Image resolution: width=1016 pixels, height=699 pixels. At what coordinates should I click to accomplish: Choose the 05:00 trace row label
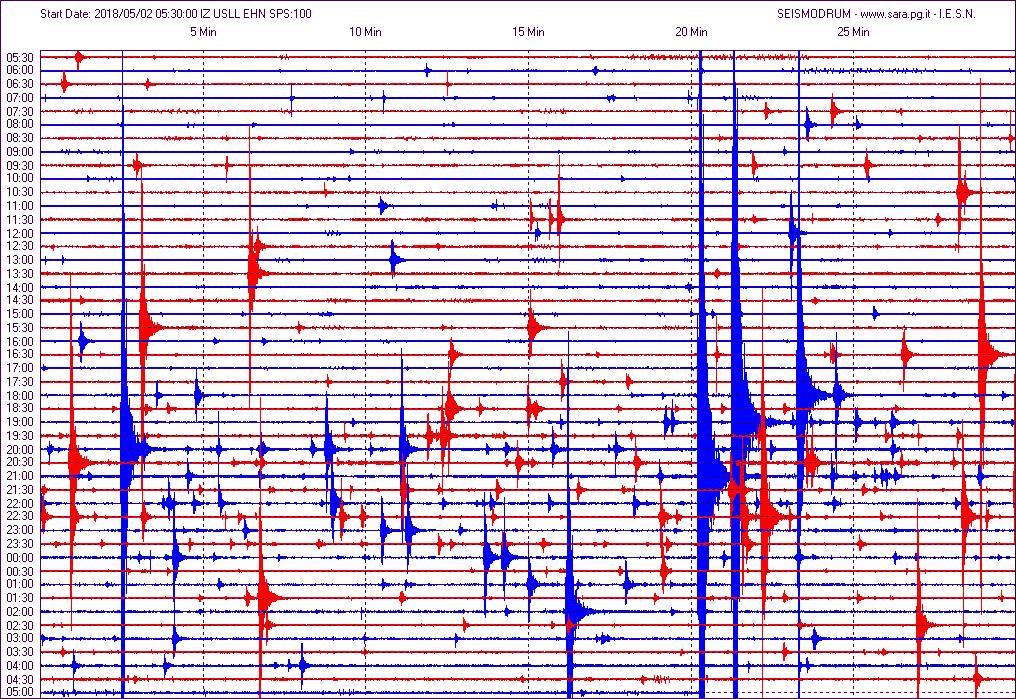(x=20, y=692)
